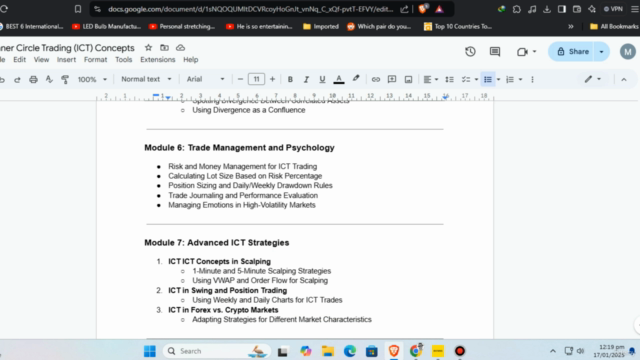
Task: Click the print icon
Action: (x=33, y=79)
